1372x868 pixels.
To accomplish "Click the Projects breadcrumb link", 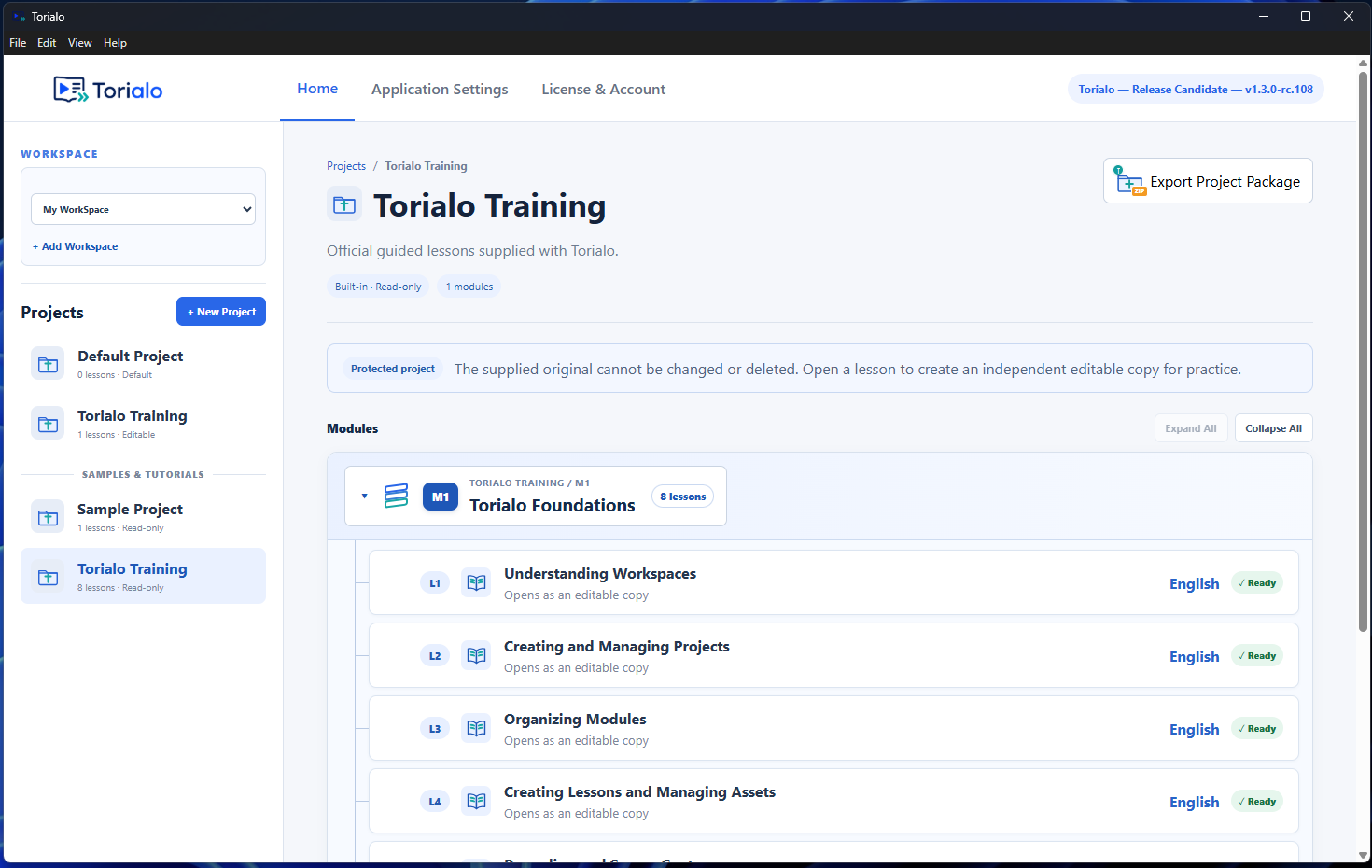I will point(346,166).
